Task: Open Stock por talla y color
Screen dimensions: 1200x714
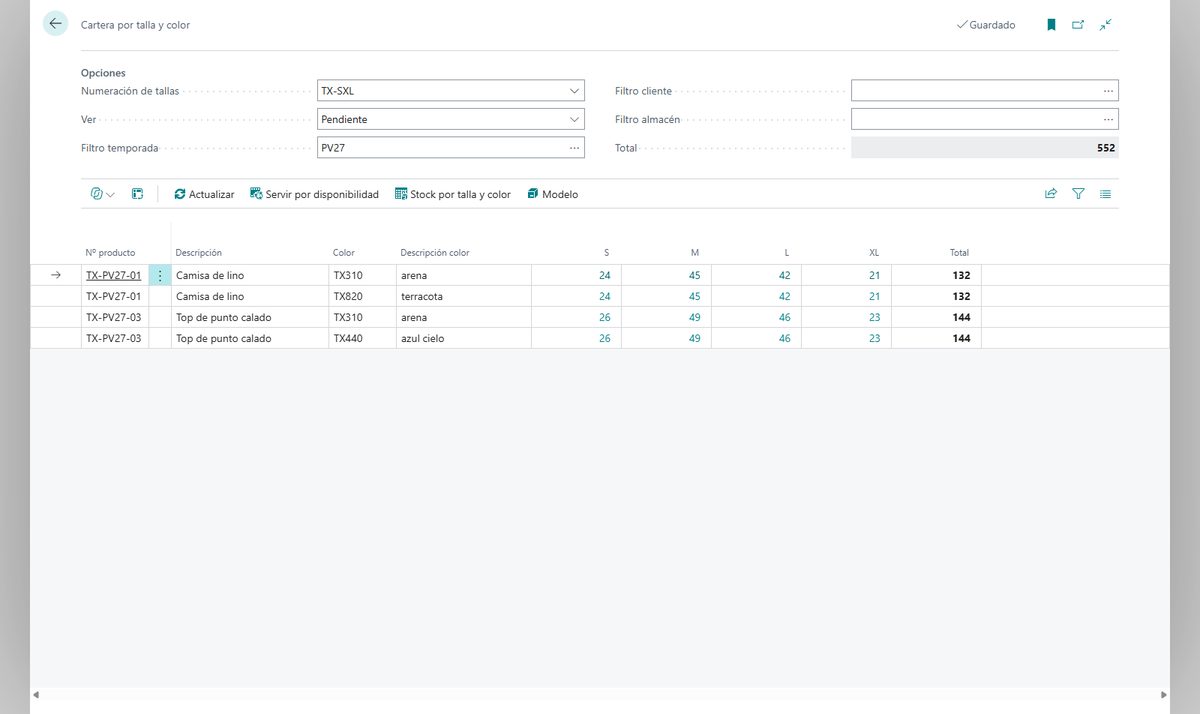Action: [x=453, y=194]
